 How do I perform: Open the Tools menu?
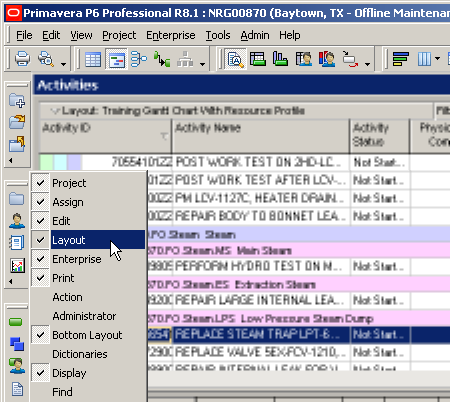pos(218,35)
